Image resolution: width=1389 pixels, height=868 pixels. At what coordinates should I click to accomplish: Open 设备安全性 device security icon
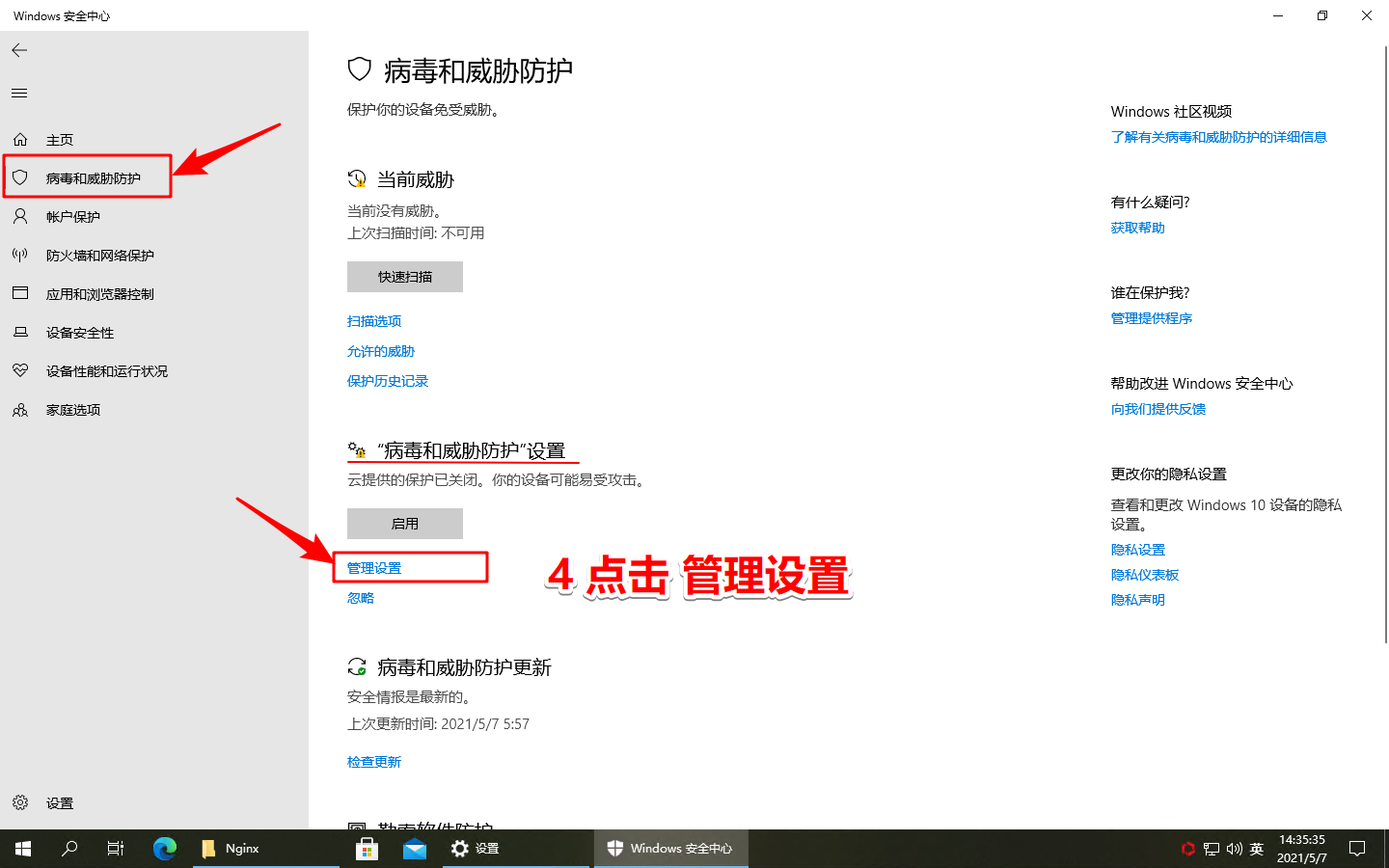pos(20,332)
